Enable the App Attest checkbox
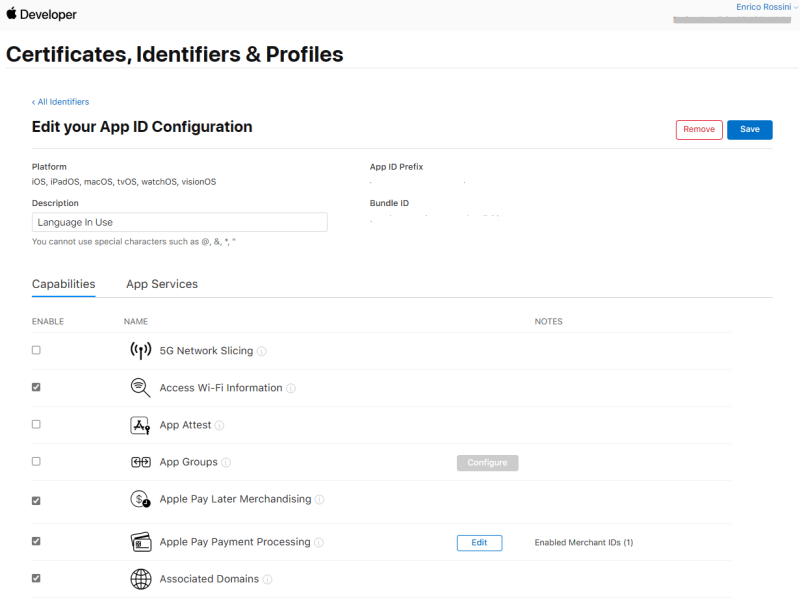800x598 pixels. [36, 425]
